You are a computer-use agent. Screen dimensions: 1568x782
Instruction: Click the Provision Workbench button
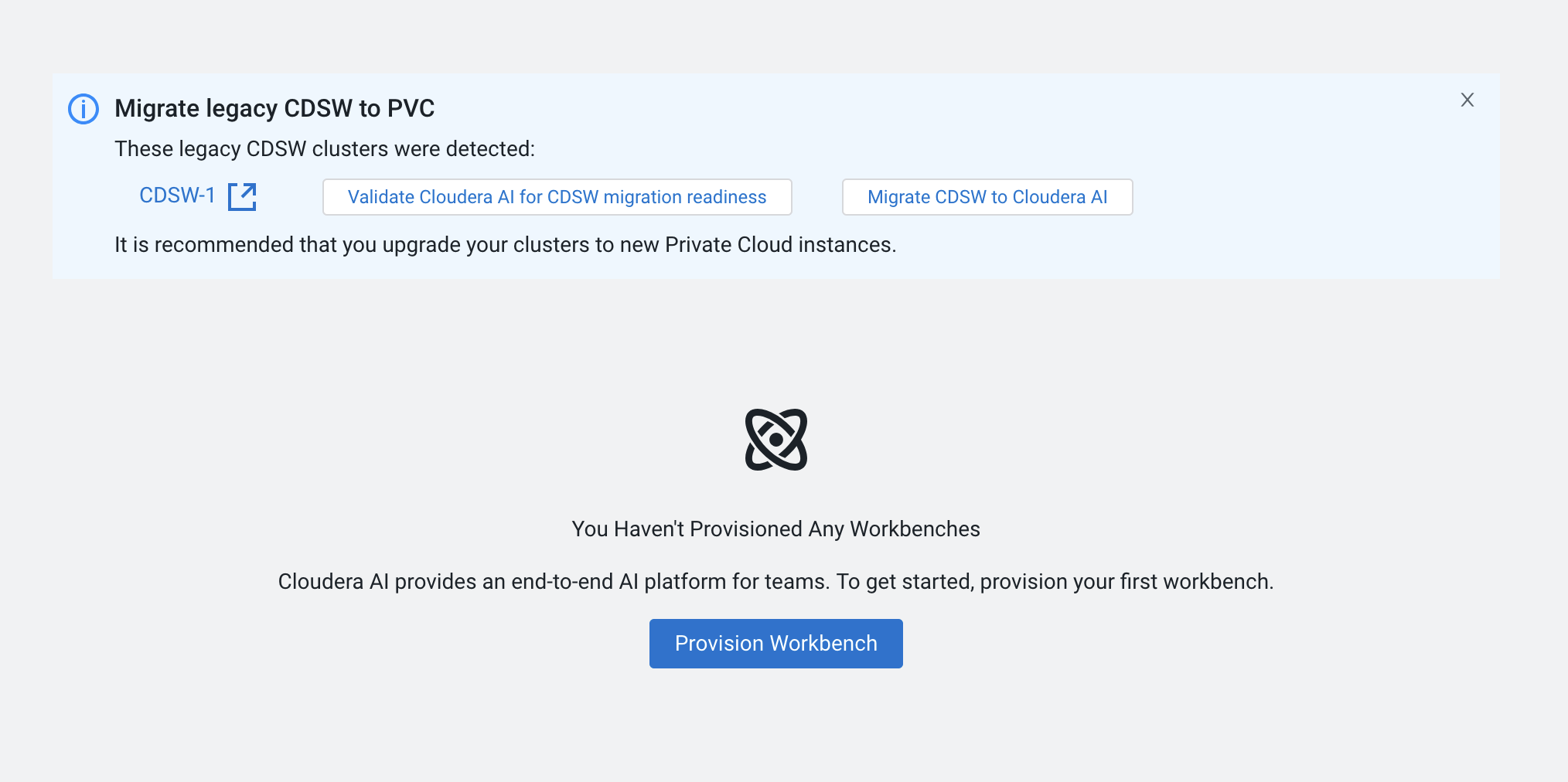[x=775, y=644]
